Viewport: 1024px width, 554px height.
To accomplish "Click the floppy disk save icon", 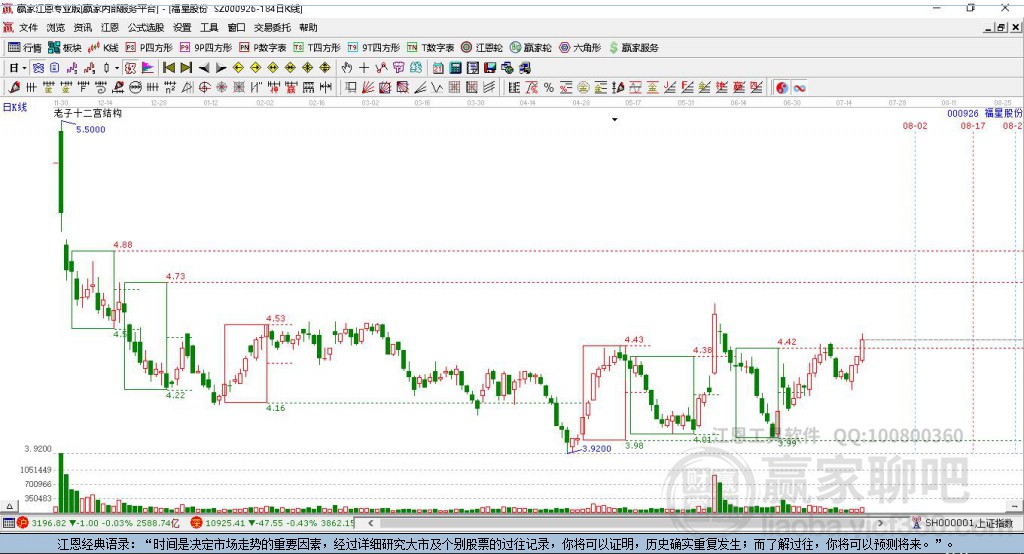I will [x=490, y=68].
